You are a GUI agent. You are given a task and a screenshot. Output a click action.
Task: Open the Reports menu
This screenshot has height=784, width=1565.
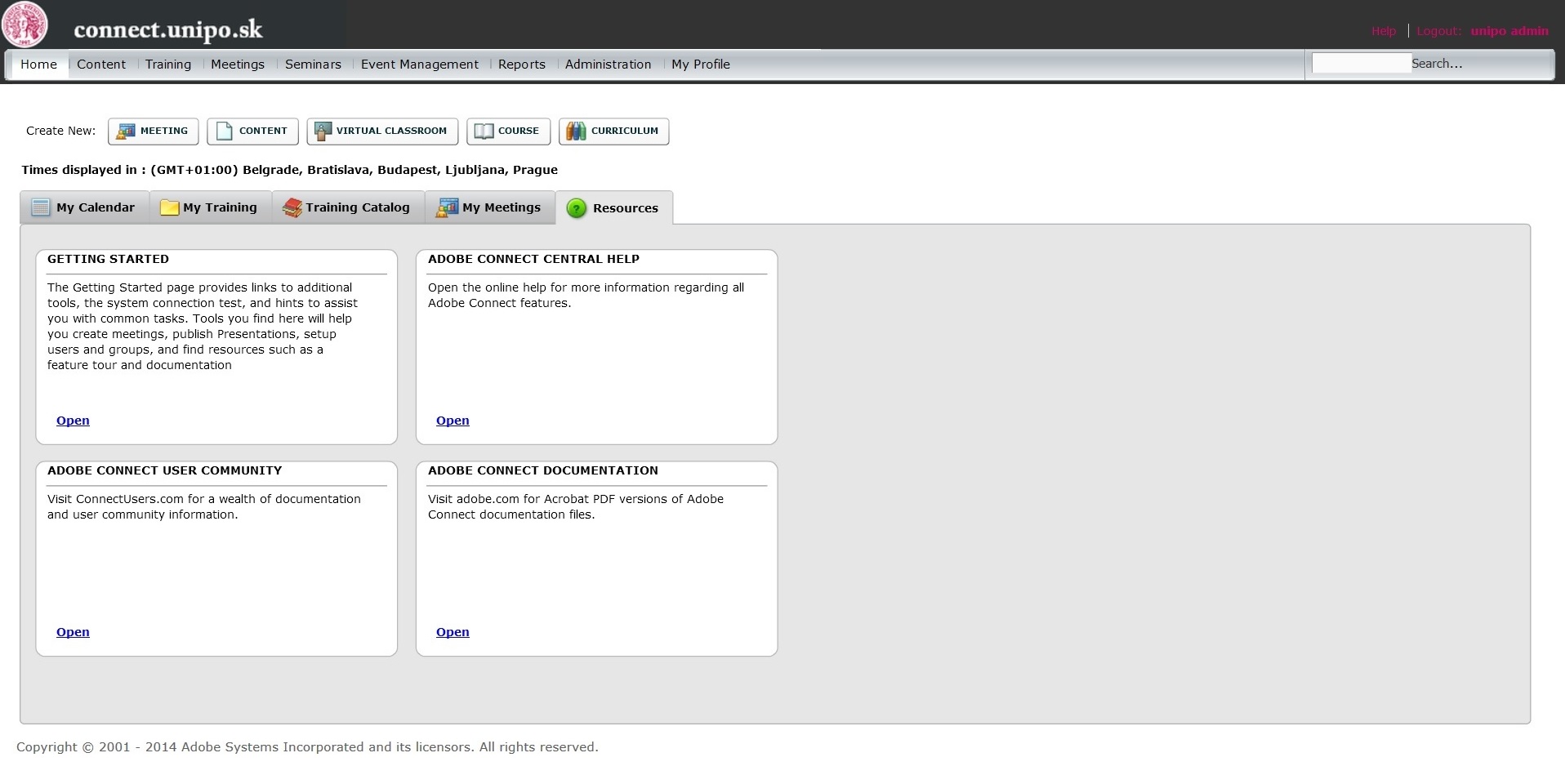pyautogui.click(x=522, y=65)
